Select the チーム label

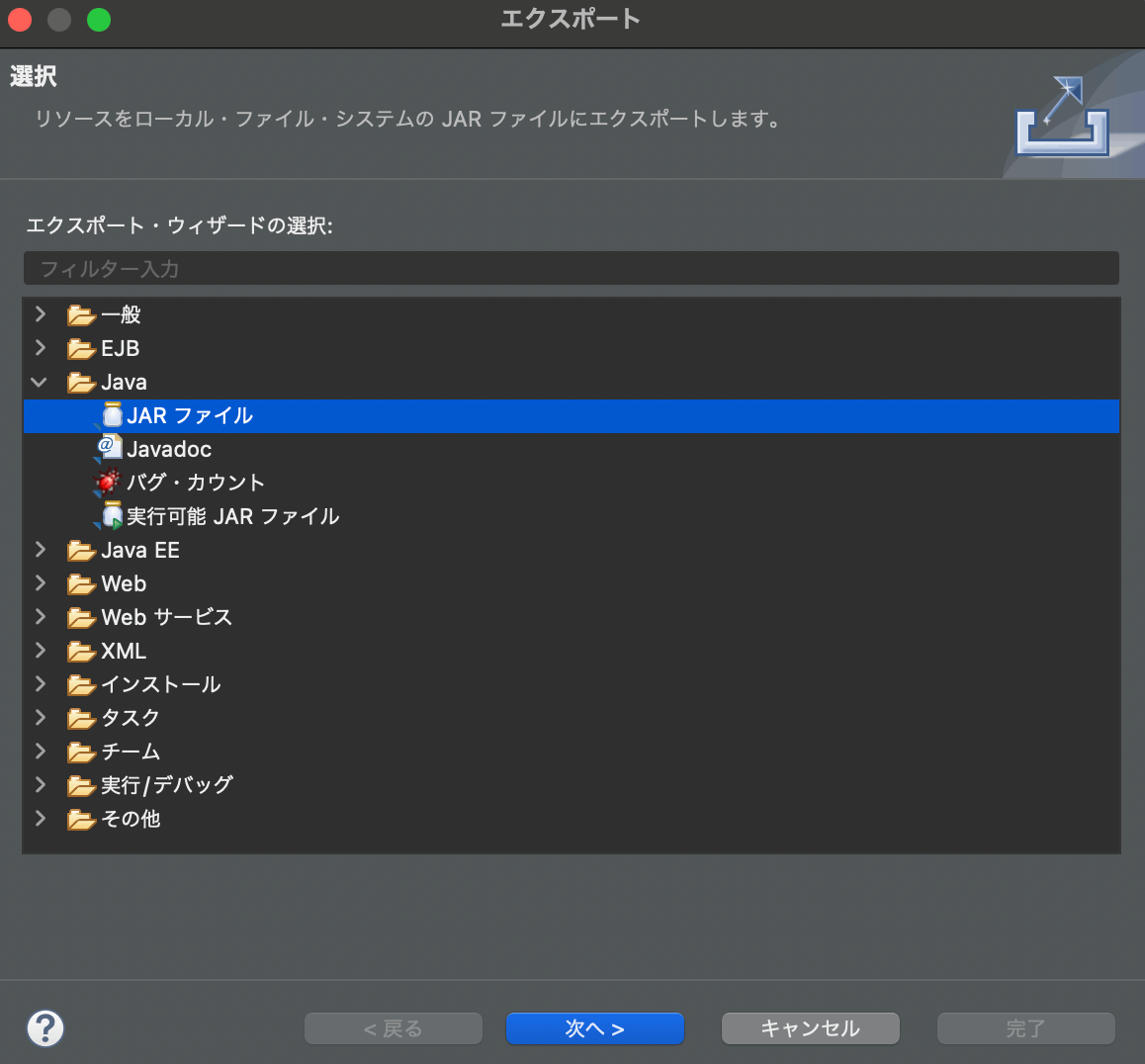click(x=131, y=752)
